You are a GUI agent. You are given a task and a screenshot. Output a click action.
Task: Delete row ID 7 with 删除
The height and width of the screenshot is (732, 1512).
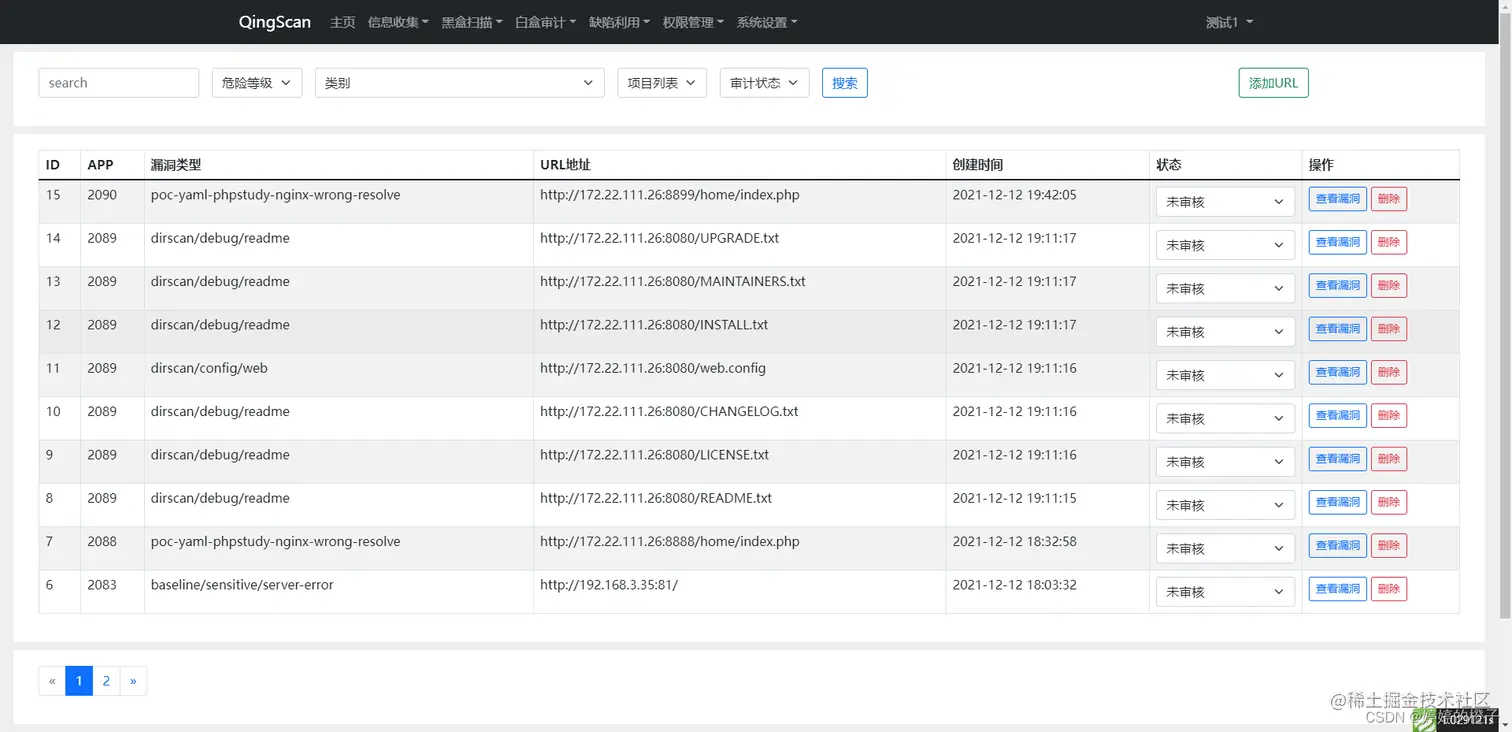pos(1389,545)
